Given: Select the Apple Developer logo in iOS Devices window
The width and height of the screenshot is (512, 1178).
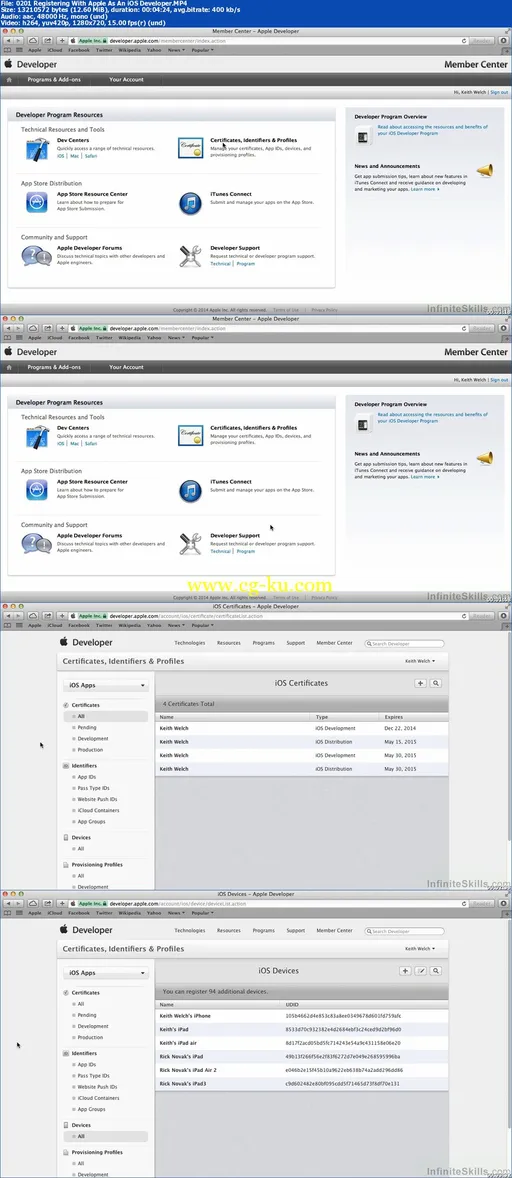Looking at the screenshot, I should (86, 930).
